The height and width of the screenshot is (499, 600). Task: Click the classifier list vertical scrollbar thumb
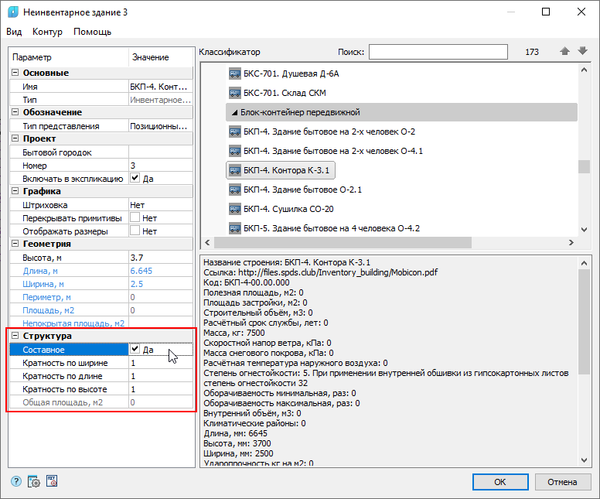pyautogui.click(x=584, y=167)
